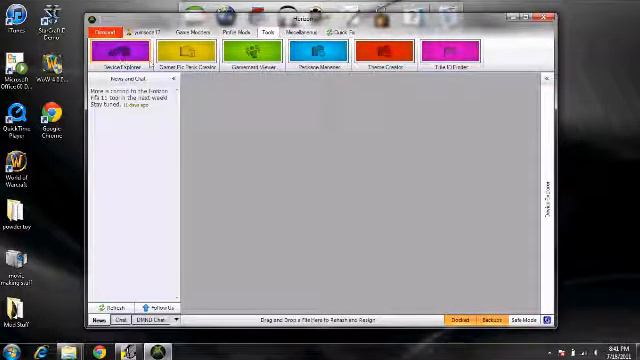Open the World of Warcraft desktop shortcut
640x360 pixels.
tap(16, 169)
